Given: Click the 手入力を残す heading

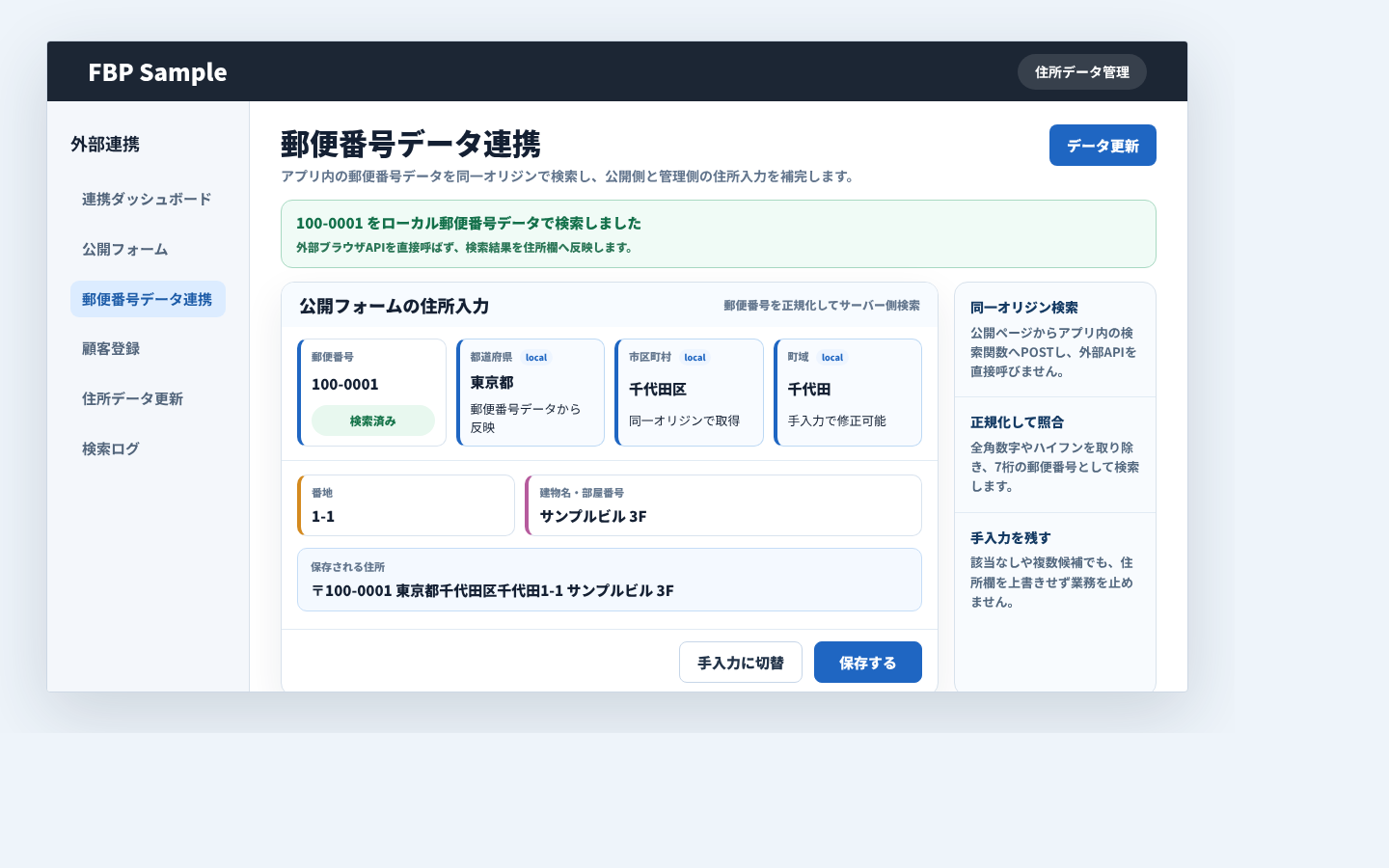Looking at the screenshot, I should pos(1011,538).
